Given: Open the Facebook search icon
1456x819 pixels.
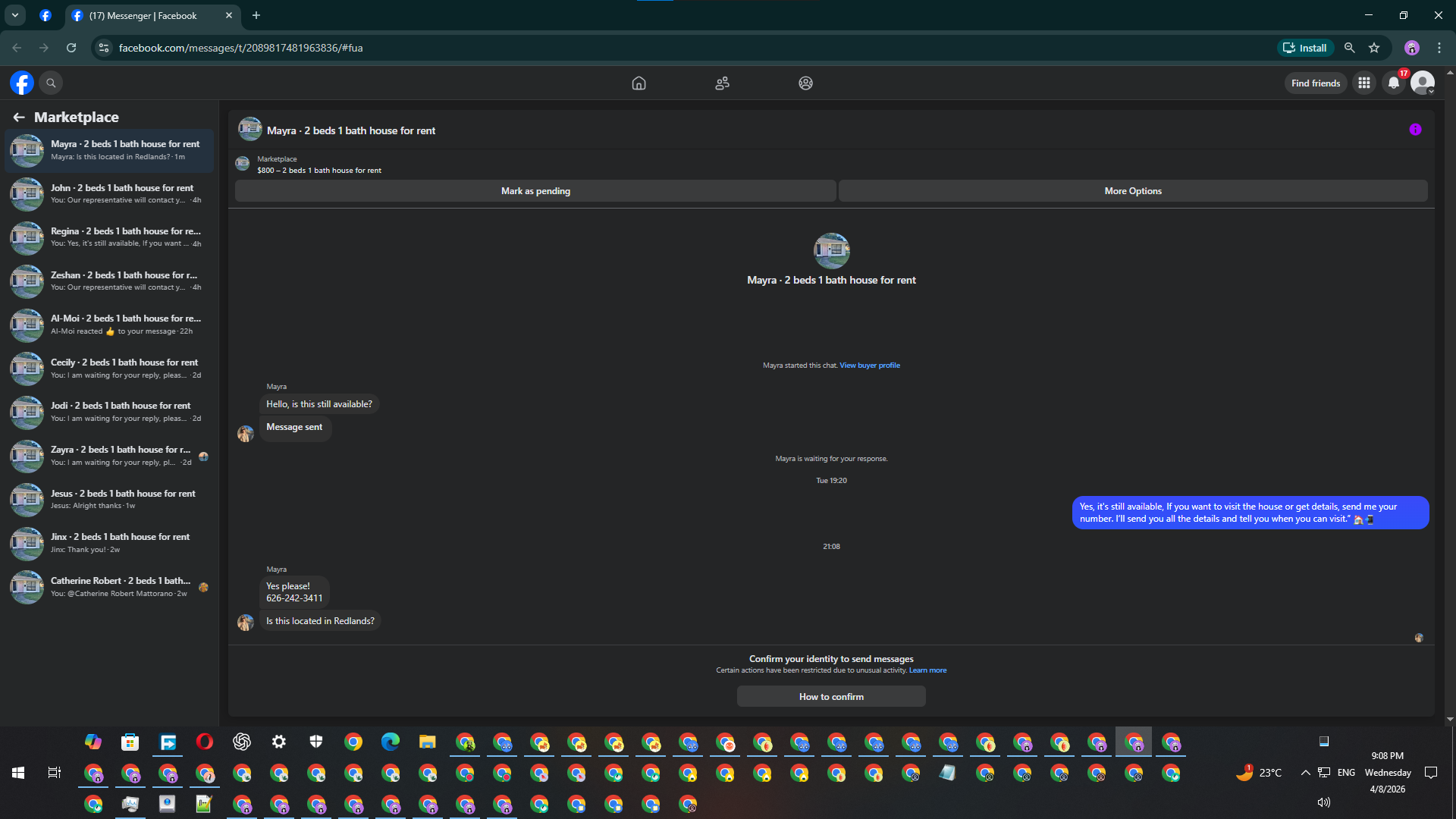Looking at the screenshot, I should [51, 83].
